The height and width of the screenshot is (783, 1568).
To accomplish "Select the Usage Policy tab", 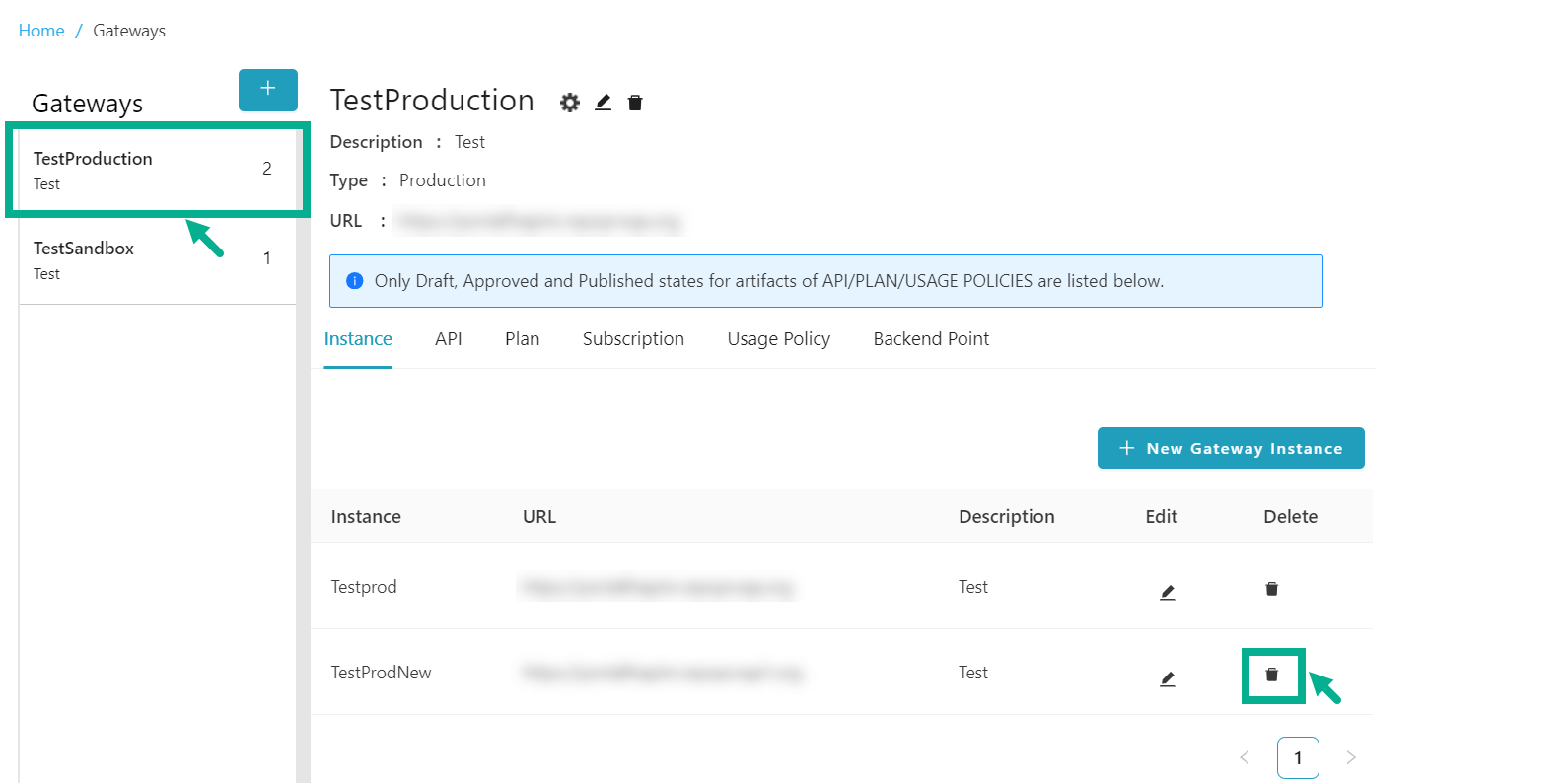I will point(778,339).
